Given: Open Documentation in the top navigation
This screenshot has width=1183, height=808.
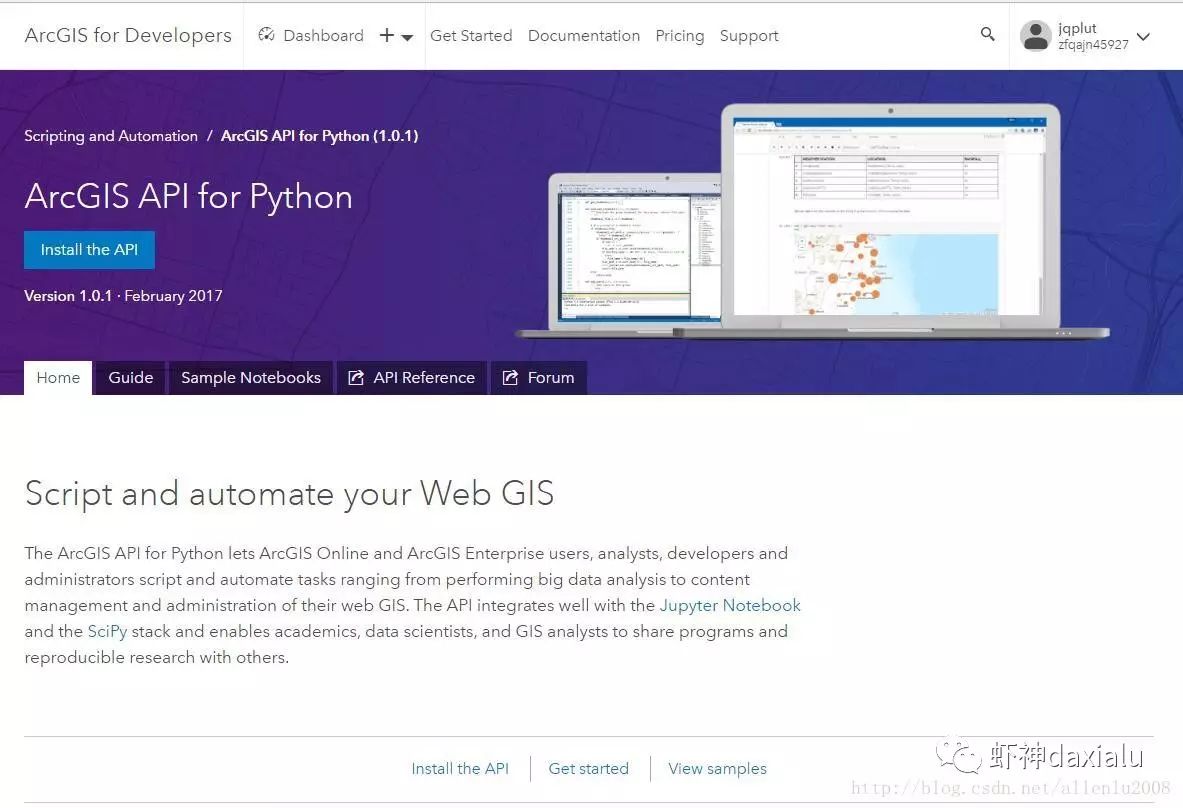Looking at the screenshot, I should click(x=584, y=35).
